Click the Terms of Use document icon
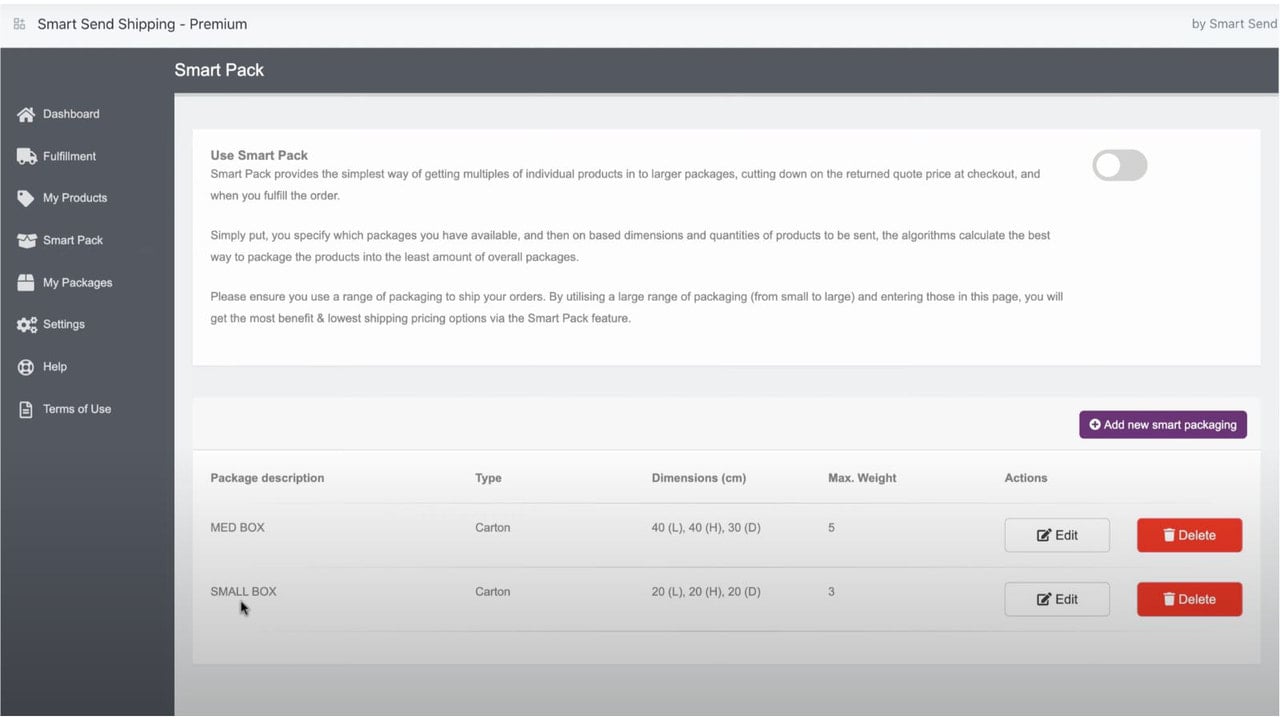1280x720 pixels. pos(26,409)
